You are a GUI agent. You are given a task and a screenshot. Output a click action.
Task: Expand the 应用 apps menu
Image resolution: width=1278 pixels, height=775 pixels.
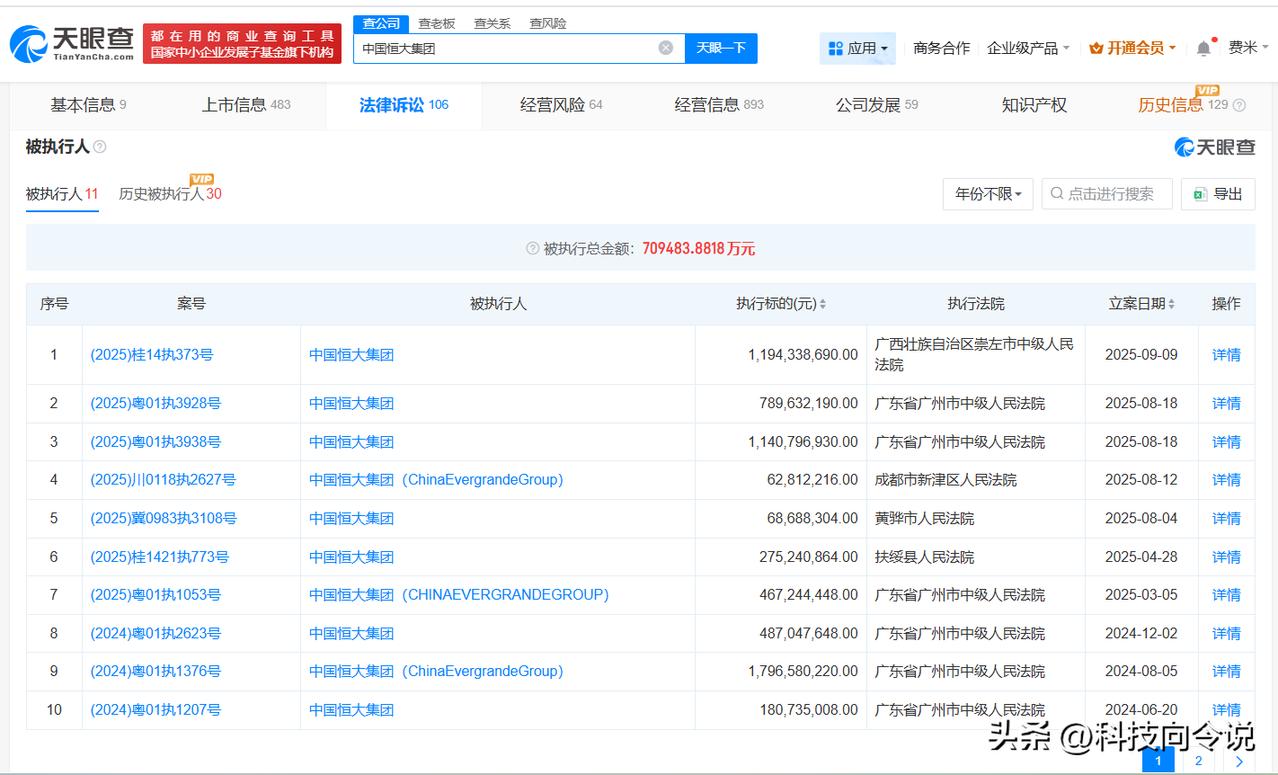click(x=858, y=48)
